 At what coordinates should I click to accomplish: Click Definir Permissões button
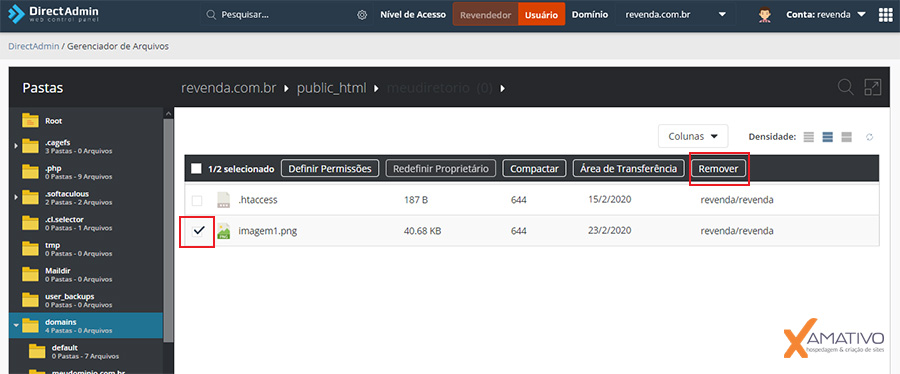pos(330,169)
